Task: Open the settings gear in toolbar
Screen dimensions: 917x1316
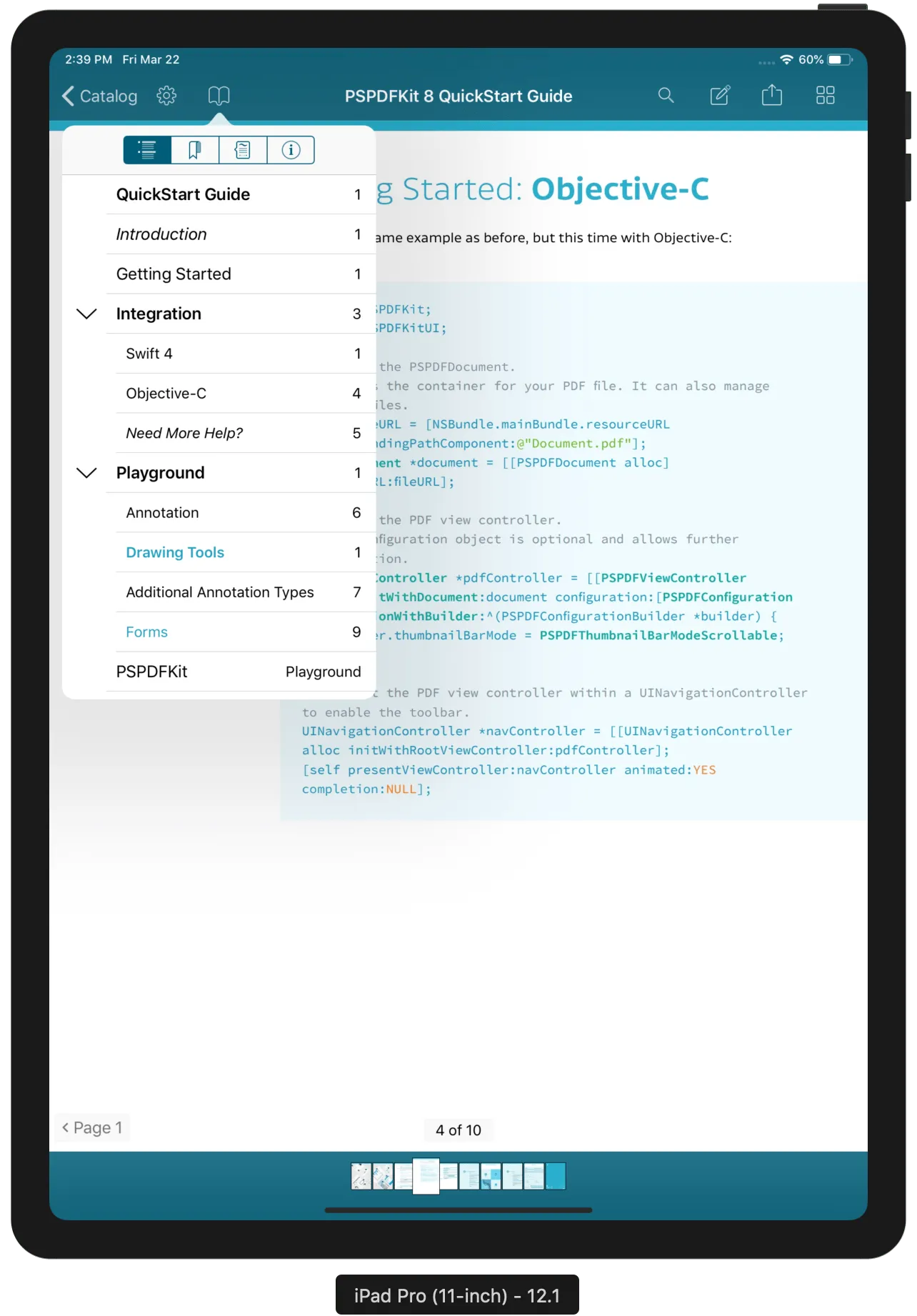Action: 166,96
